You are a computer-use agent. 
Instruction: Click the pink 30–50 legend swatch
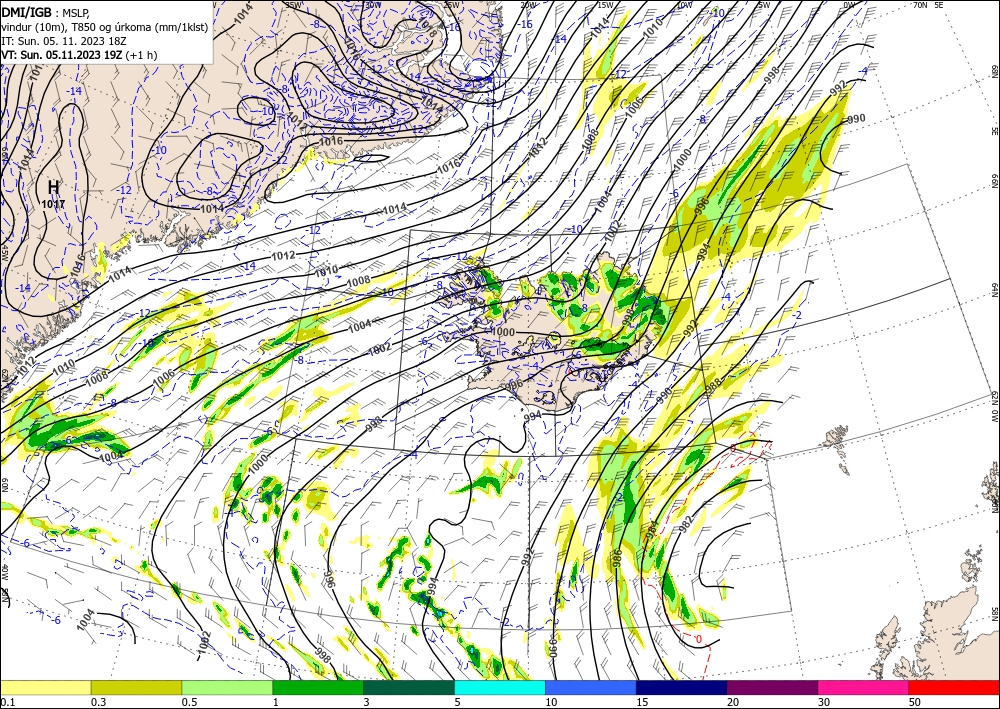pos(864,687)
